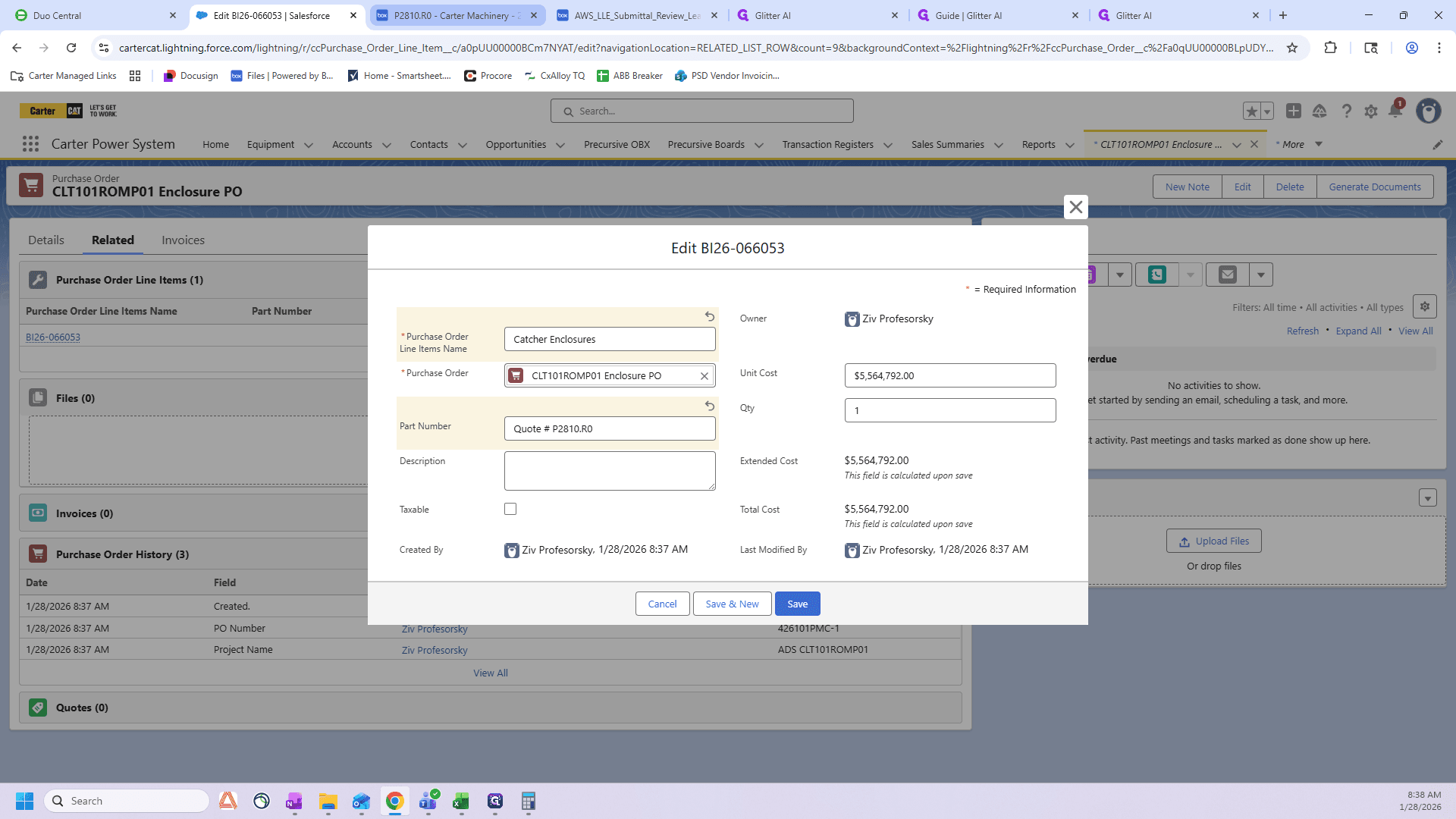The width and height of the screenshot is (1456, 819).
Task: Toggle the Taxable checkbox
Action: pos(510,509)
